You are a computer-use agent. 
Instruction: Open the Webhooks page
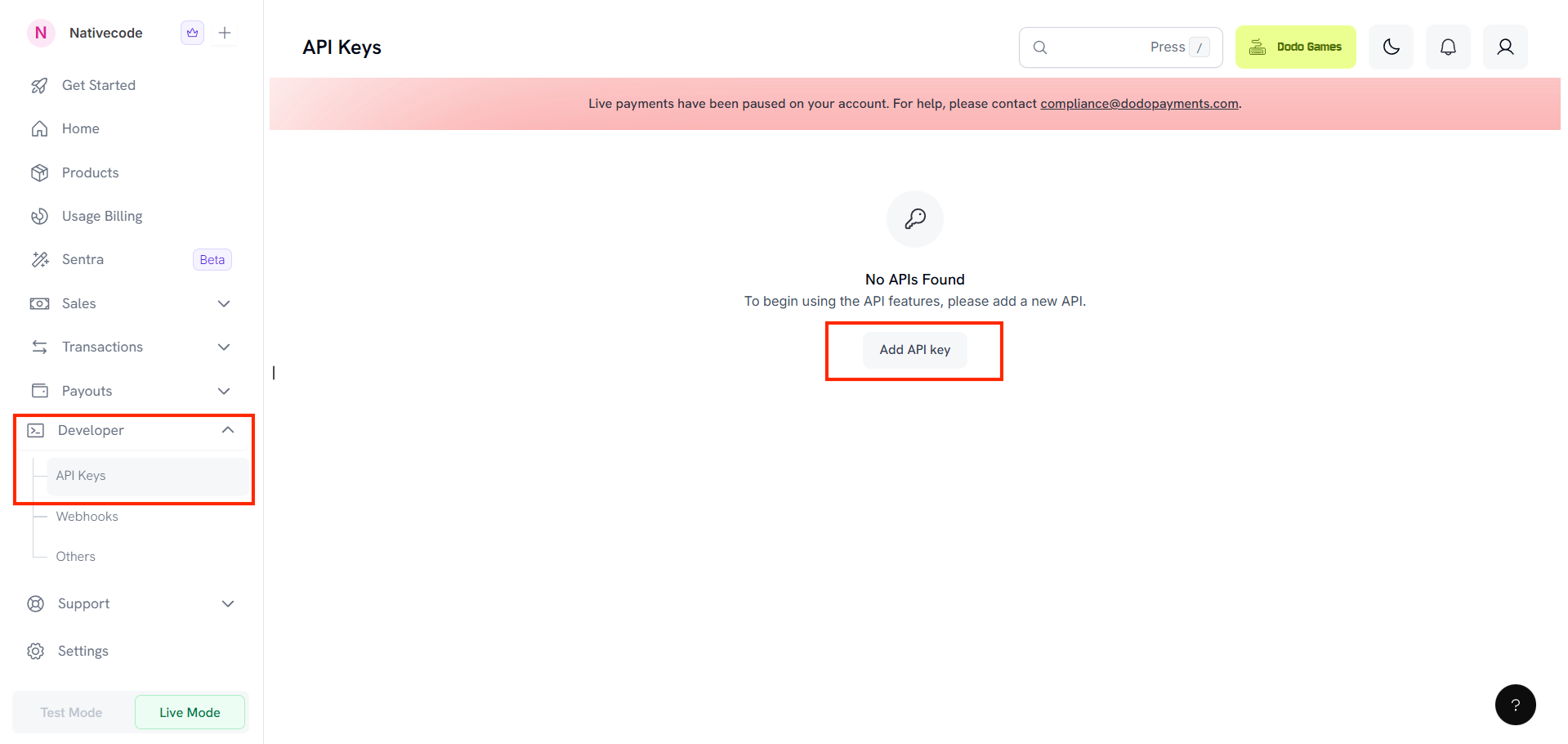[87, 516]
